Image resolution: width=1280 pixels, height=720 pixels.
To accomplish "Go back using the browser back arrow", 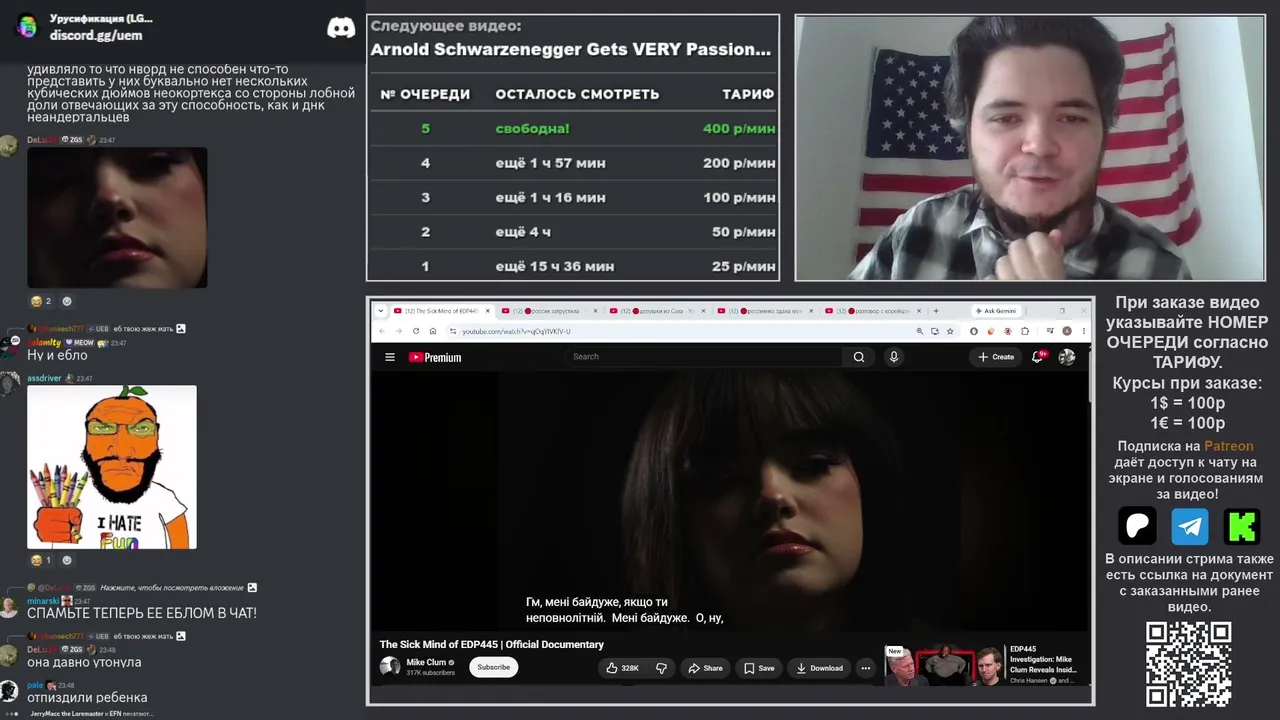I will 381,331.
